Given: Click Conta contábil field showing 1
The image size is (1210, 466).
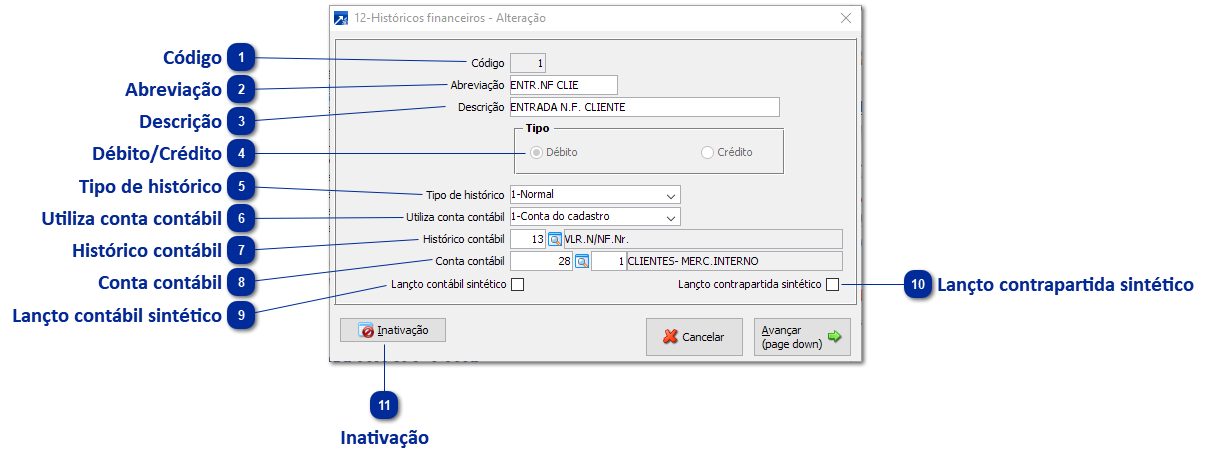Looking at the screenshot, I should [609, 261].
